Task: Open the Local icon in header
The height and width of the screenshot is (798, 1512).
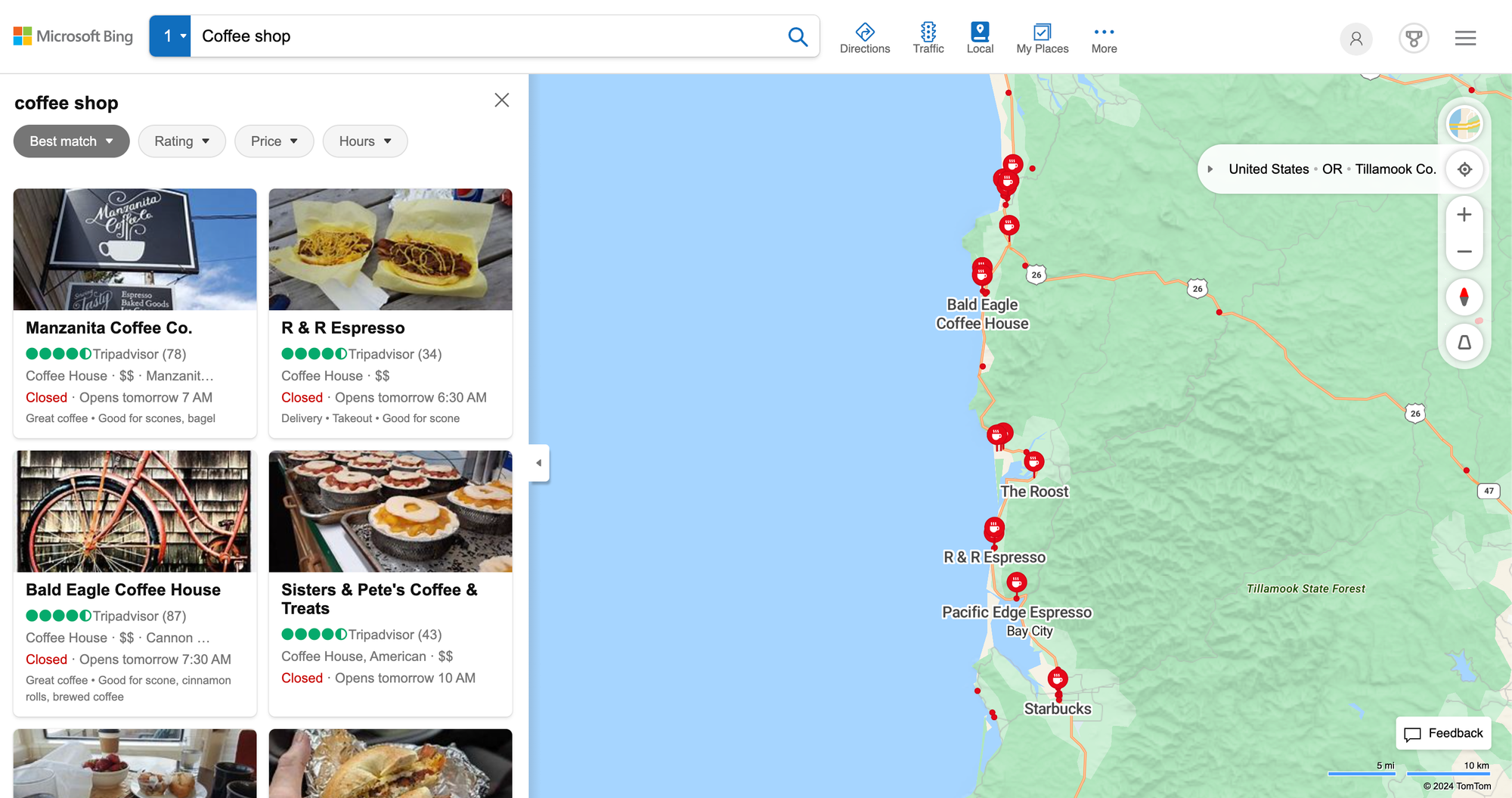Action: click(980, 38)
